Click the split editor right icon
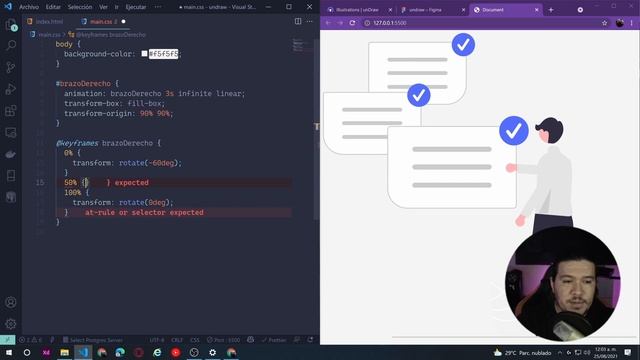Viewport: 640px width, 360px height. click(298, 21)
